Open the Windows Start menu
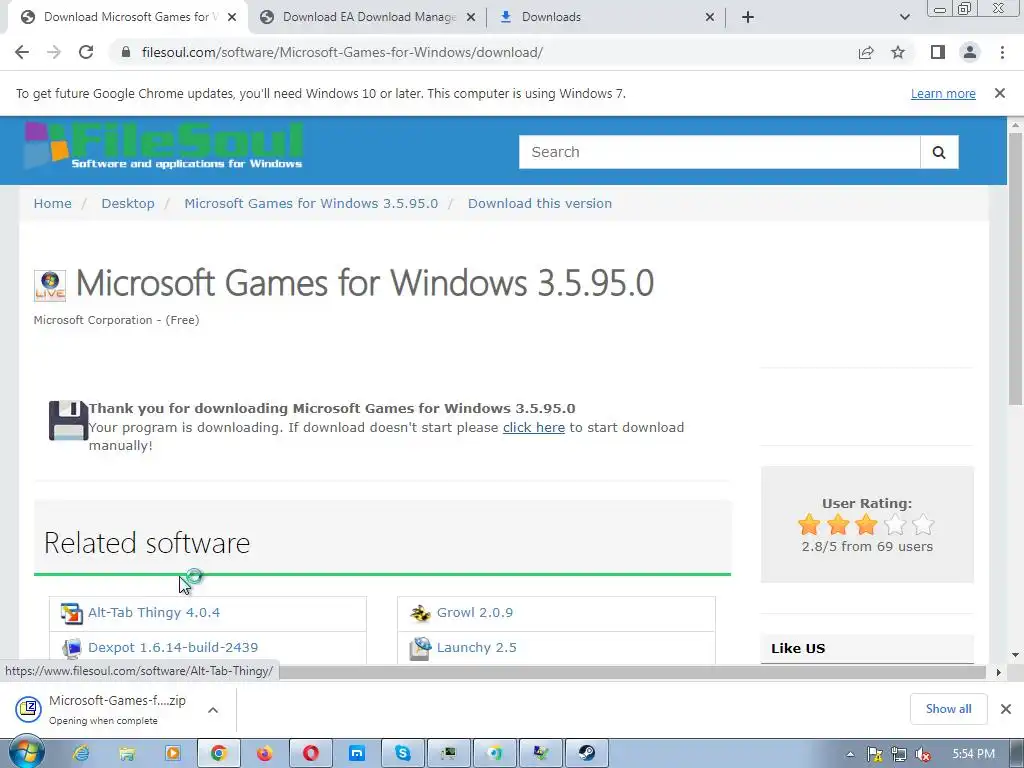 tap(26, 753)
